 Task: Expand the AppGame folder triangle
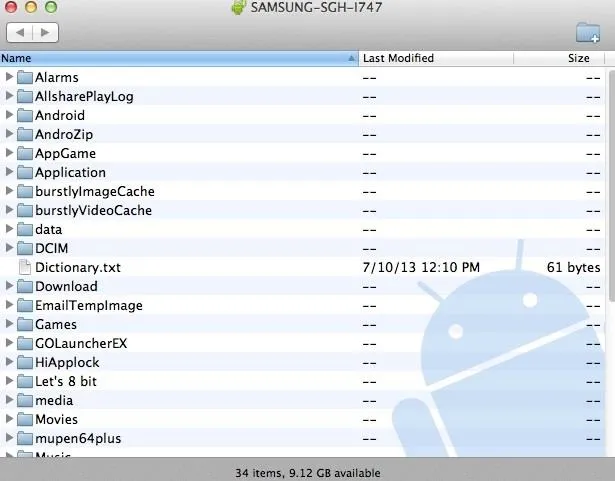point(9,153)
